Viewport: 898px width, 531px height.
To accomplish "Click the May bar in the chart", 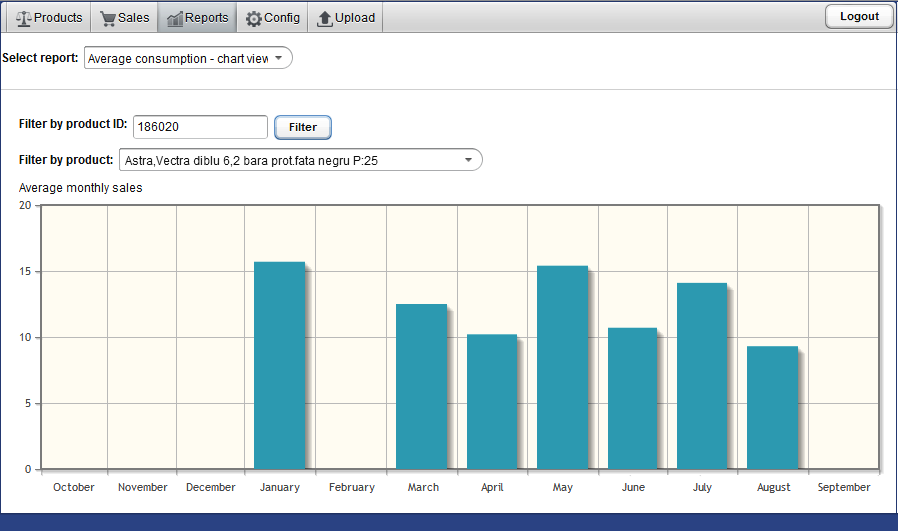I will click(x=562, y=367).
